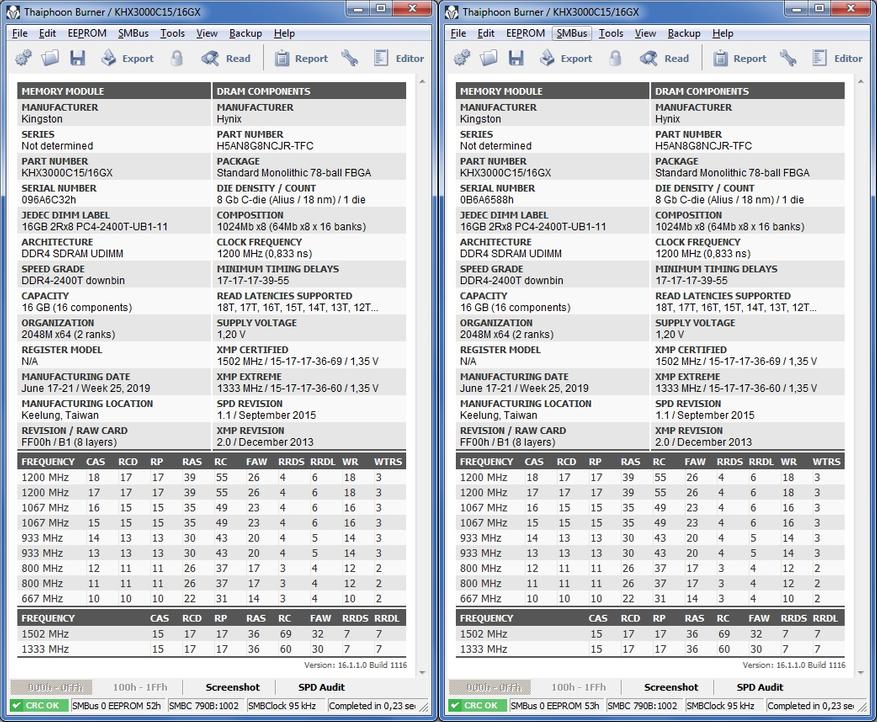877x722 pixels.
Task: Select the 000h - 0FFh tab, right window
Action: tap(491, 687)
